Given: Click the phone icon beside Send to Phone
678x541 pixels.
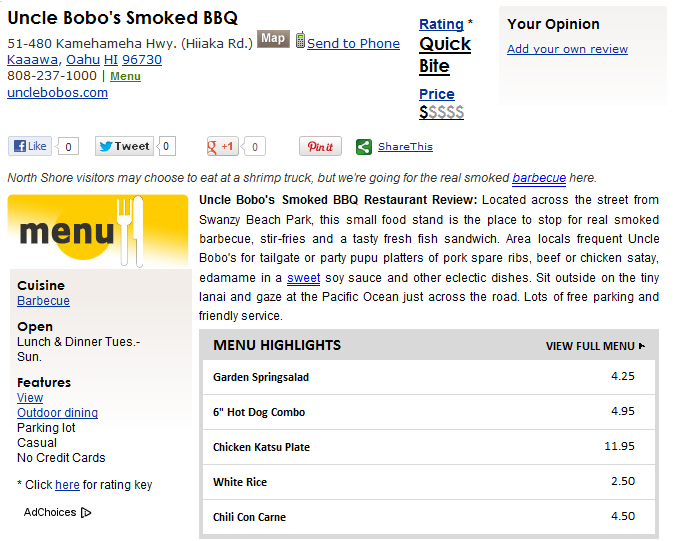Looking at the screenshot, I should [301, 40].
